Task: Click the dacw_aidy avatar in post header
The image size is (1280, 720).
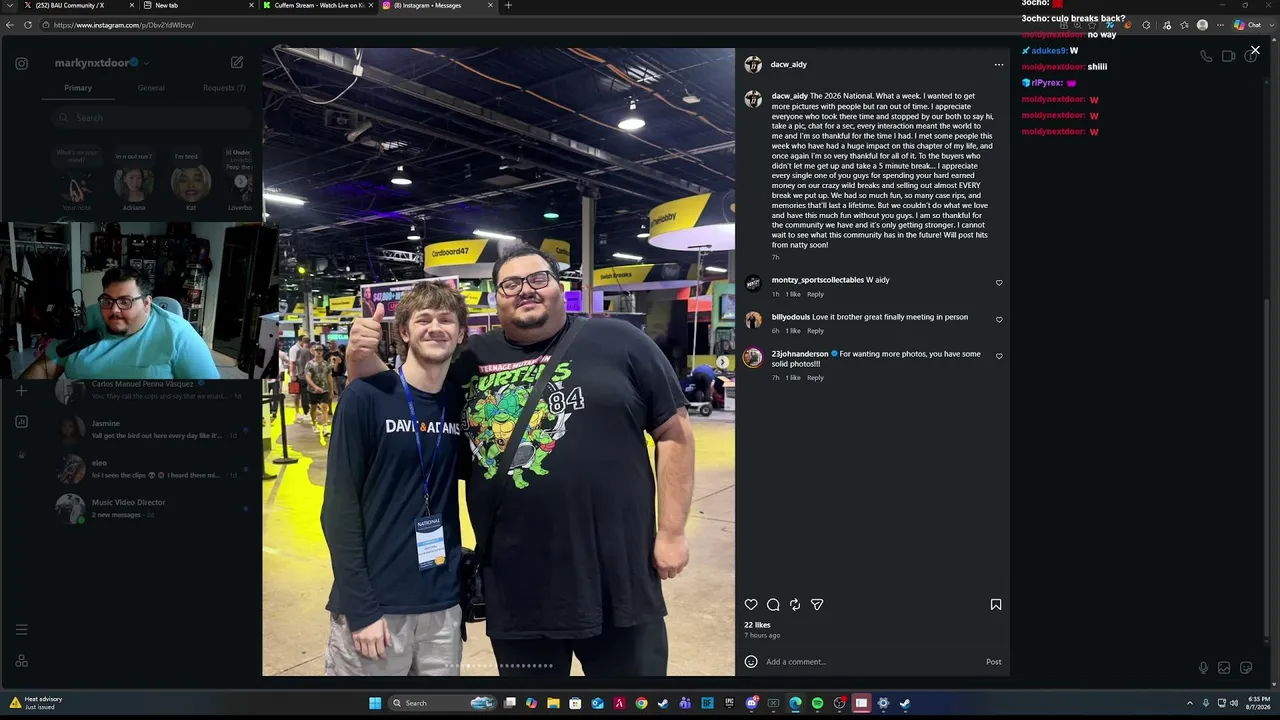Action: coord(753,65)
